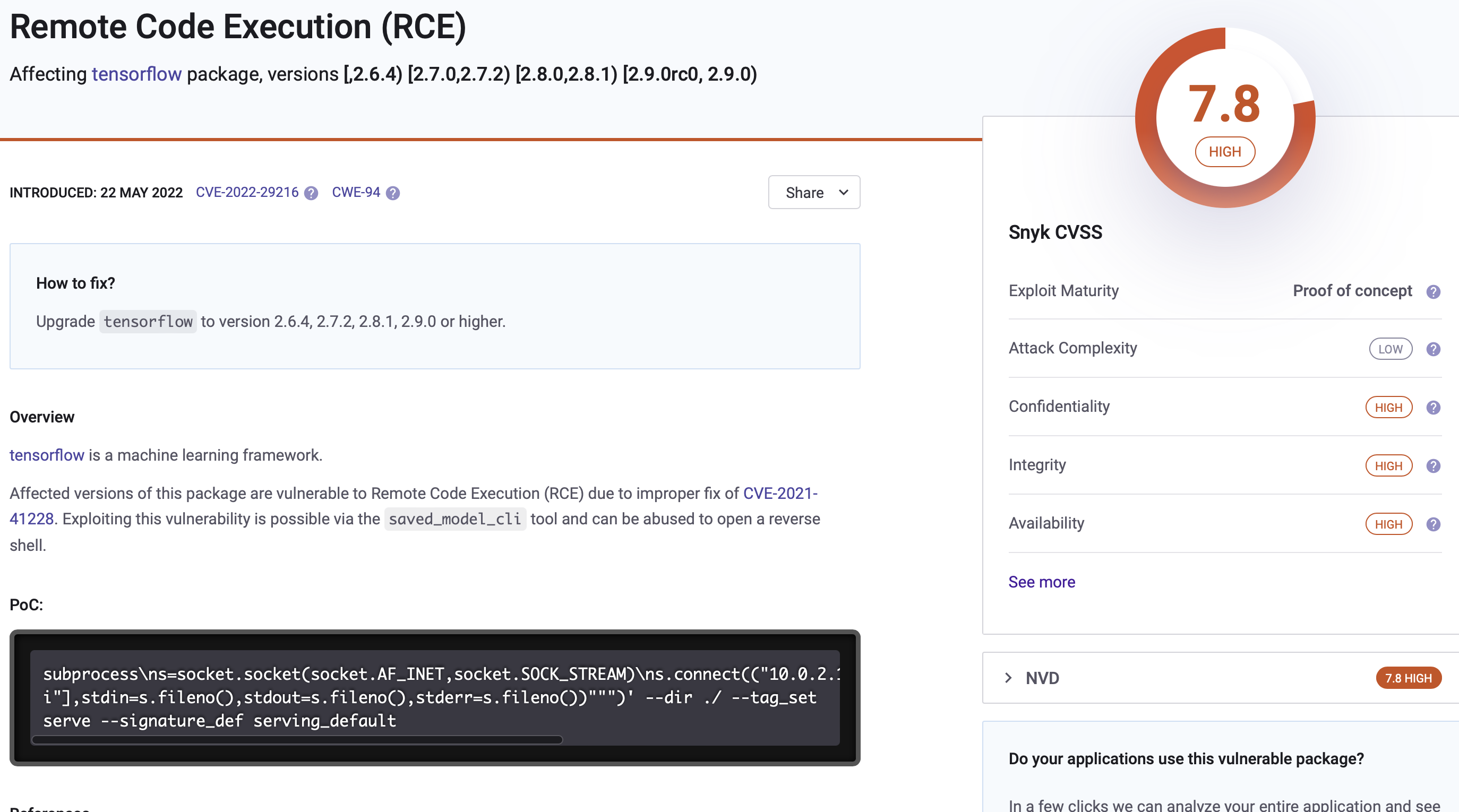Open CVE-2022-29216 link

(247, 193)
